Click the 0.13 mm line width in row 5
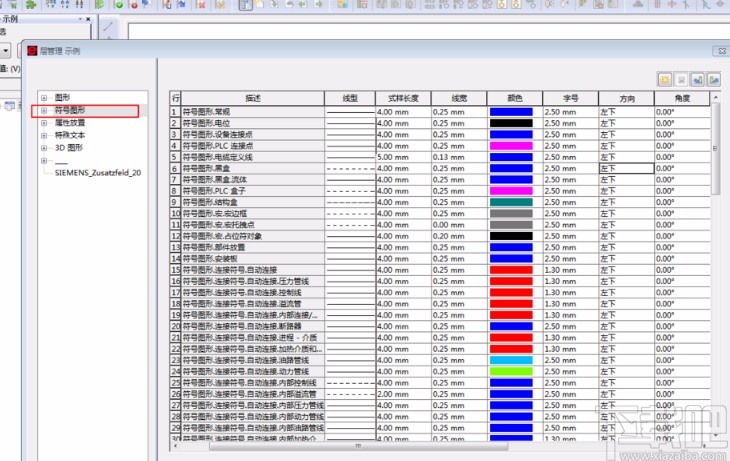 (459, 157)
